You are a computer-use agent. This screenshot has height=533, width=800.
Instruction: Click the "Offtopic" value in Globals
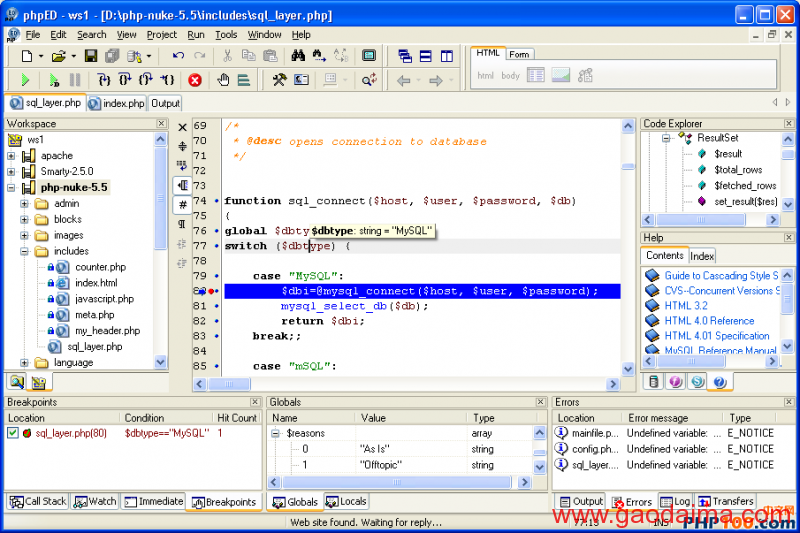(x=381, y=465)
